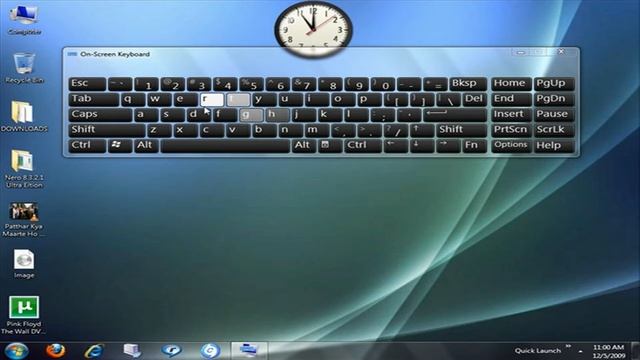Show hidden system tray icons
The image size is (640, 360).
point(580,351)
